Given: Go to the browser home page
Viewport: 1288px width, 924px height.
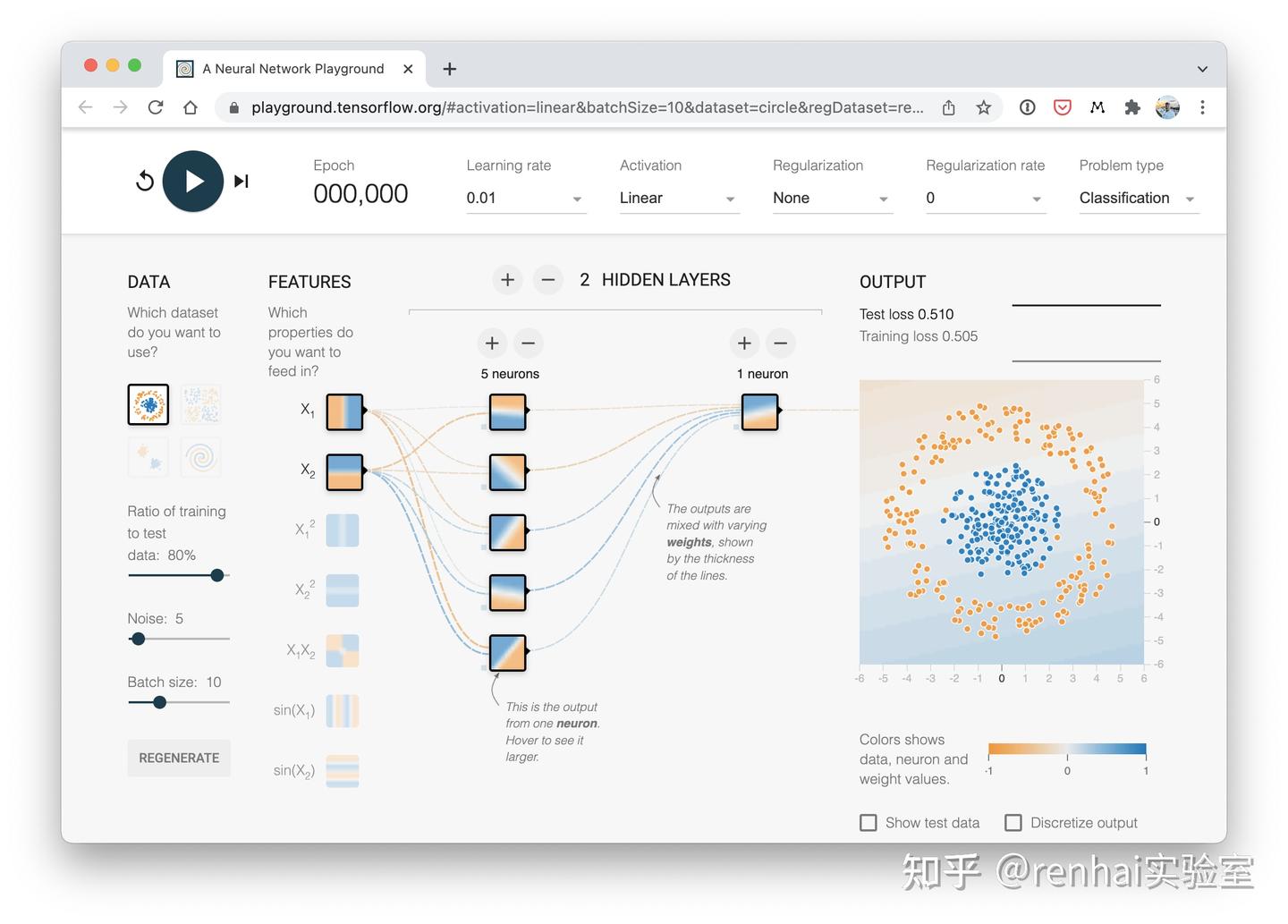Looking at the screenshot, I should (191, 107).
